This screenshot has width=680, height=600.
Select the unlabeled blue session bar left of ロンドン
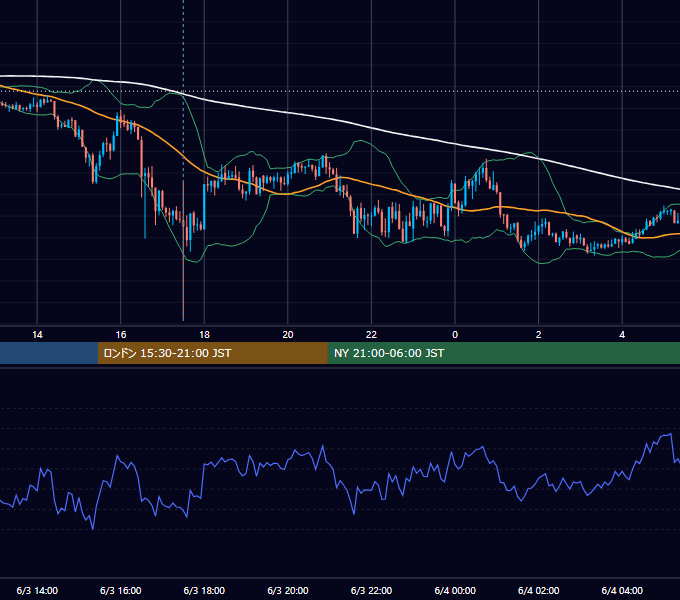(x=49, y=353)
